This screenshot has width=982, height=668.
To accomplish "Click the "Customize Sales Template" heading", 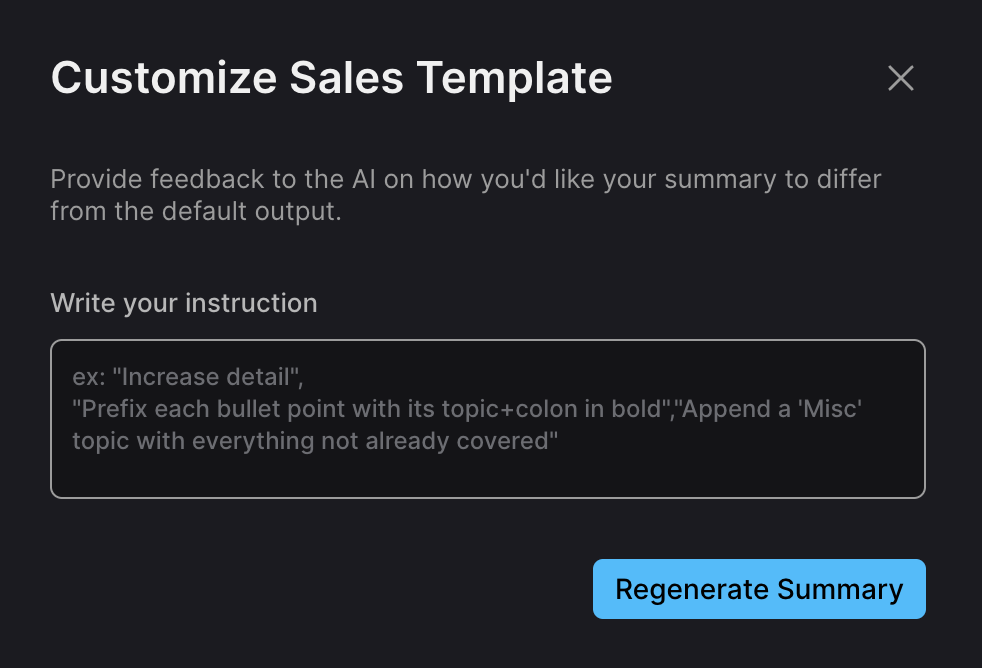I will coord(331,78).
